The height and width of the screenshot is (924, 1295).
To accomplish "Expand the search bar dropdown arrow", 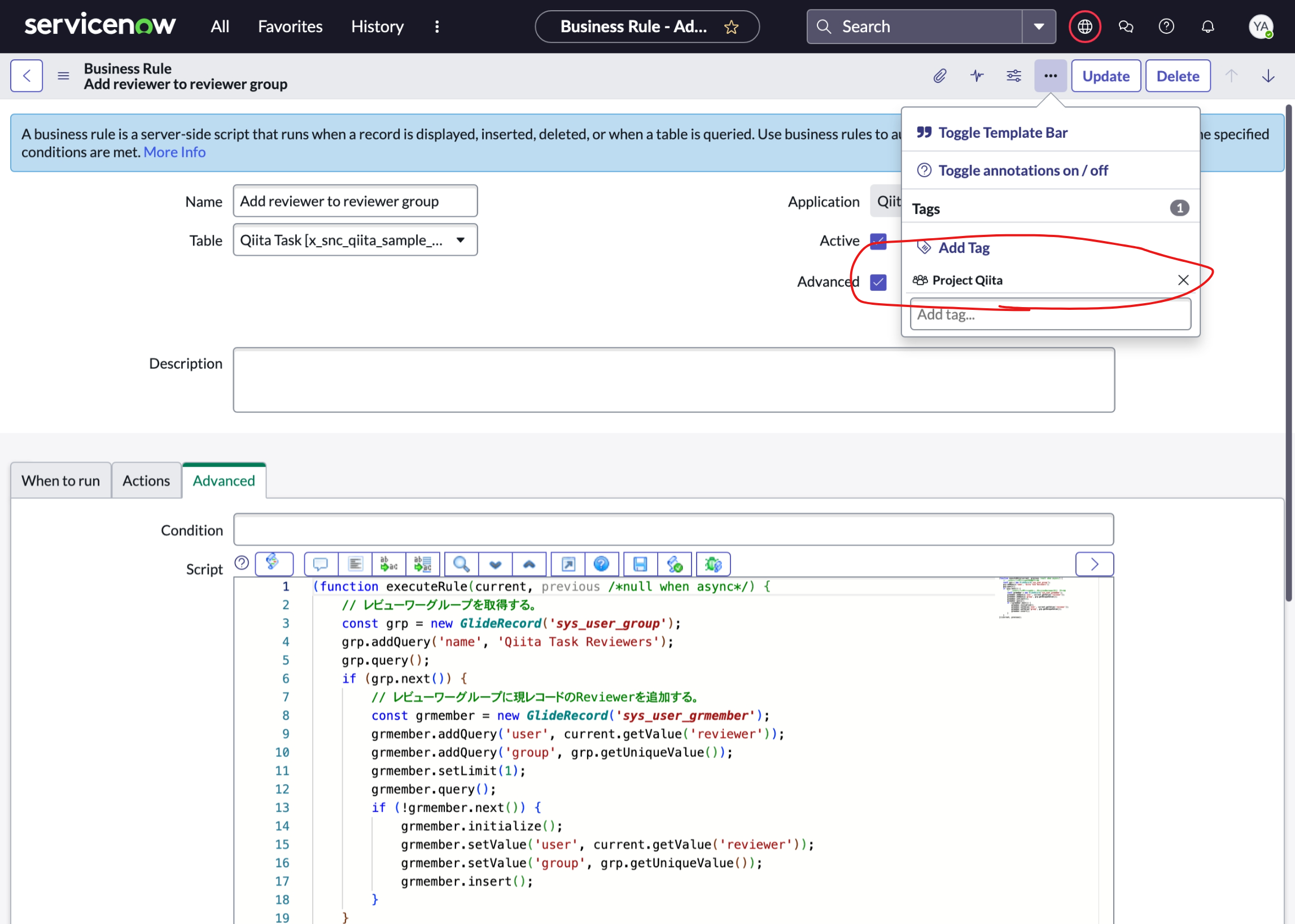I will (x=1039, y=26).
